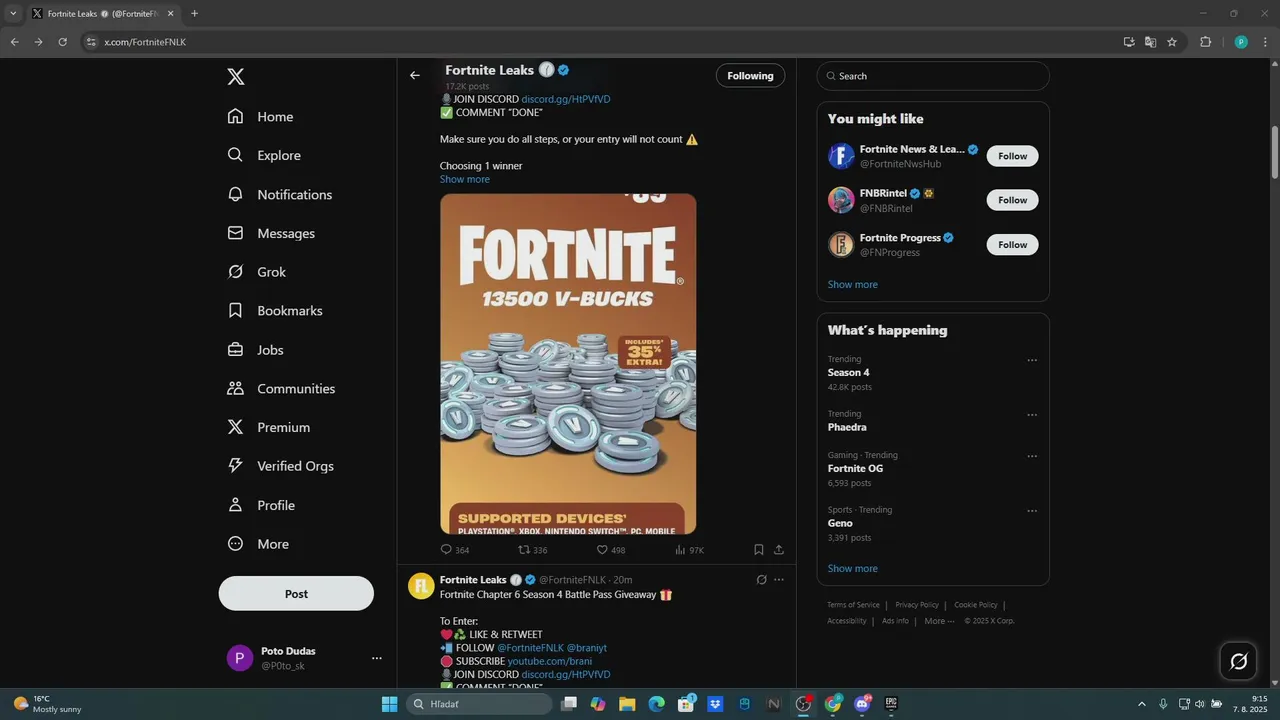Show hidden system tray icons
This screenshot has height=720, width=1280.
click(x=1141, y=704)
